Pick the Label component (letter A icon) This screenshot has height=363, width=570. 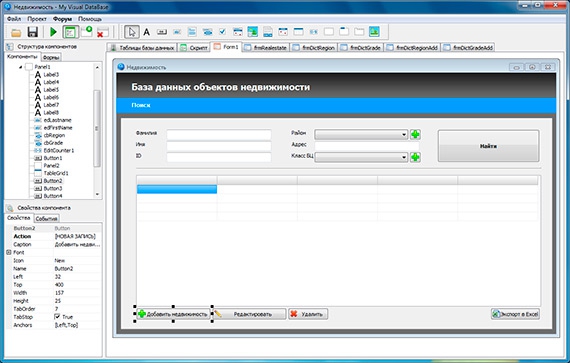point(146,32)
